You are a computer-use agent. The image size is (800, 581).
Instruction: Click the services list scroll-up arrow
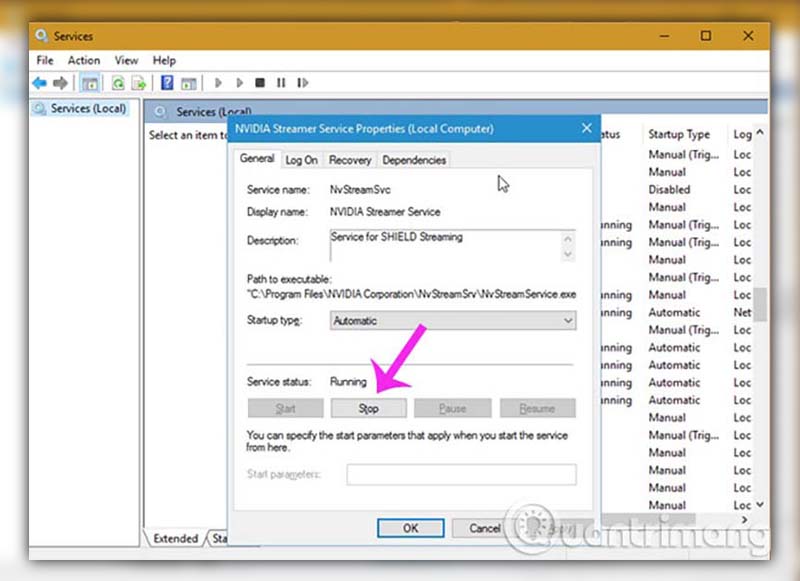[760, 133]
